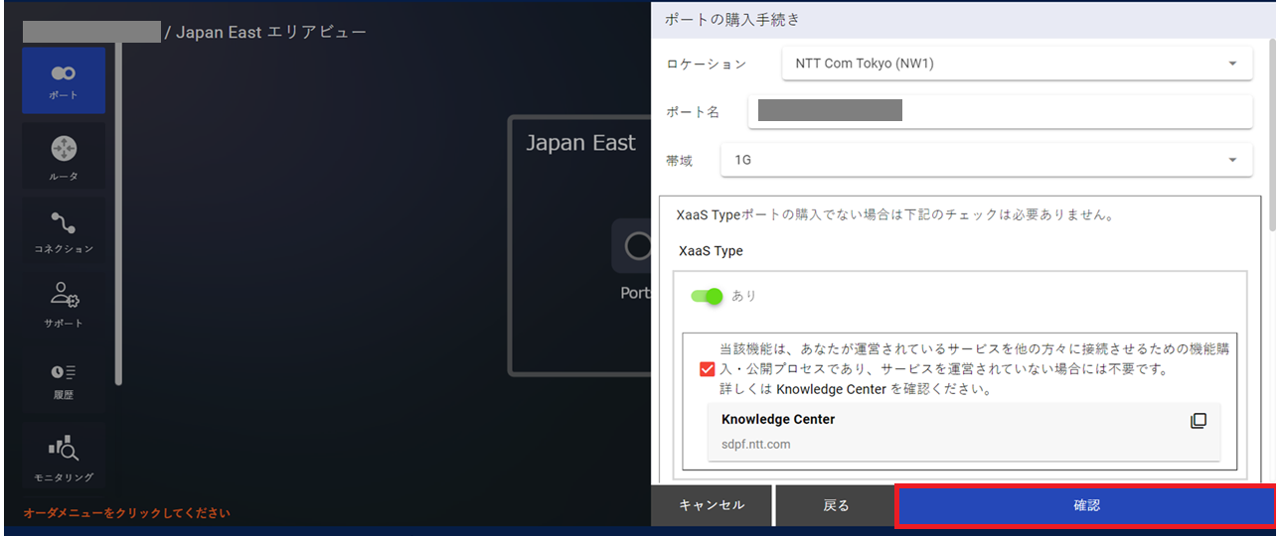This screenshot has height=536, width=1280.
Task: Open the ポート (Port) sidebar menu
Action: tap(63, 80)
